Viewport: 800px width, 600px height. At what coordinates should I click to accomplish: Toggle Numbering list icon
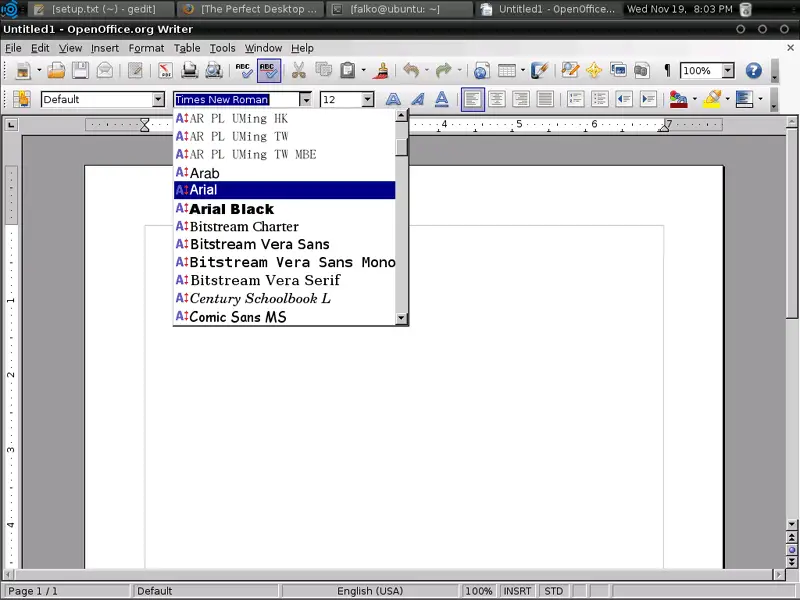pyautogui.click(x=576, y=99)
